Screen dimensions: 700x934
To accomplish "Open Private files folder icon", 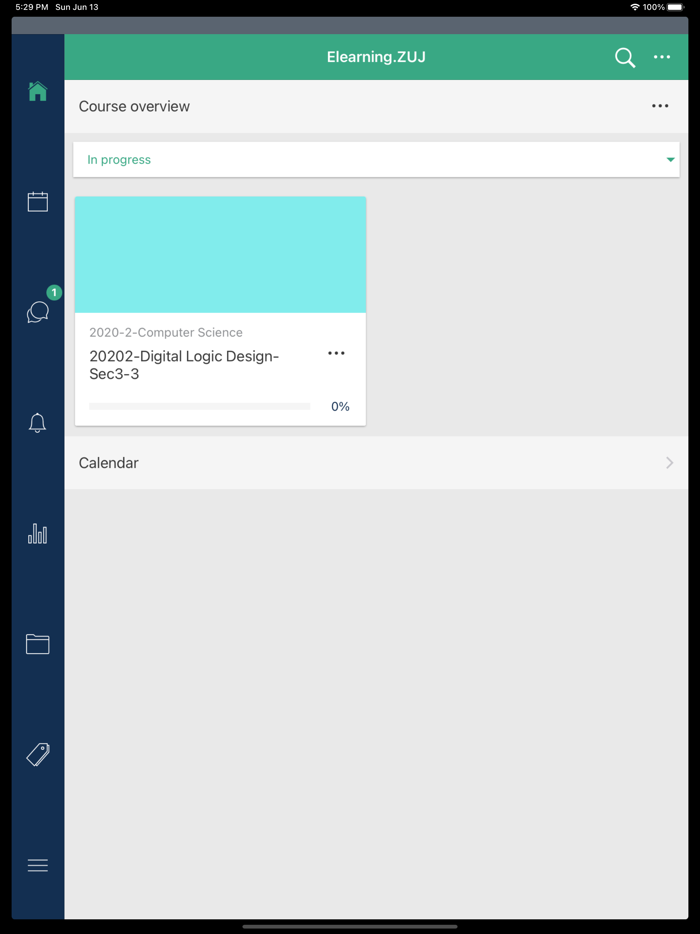I will pyautogui.click(x=38, y=644).
